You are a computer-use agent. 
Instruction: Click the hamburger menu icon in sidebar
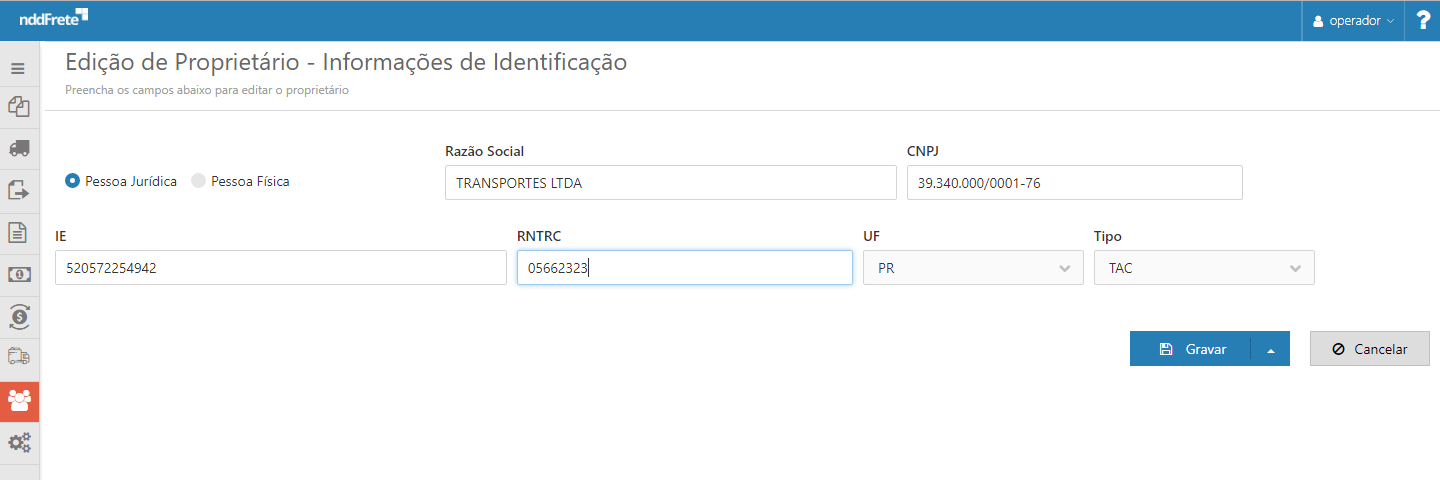(18, 69)
